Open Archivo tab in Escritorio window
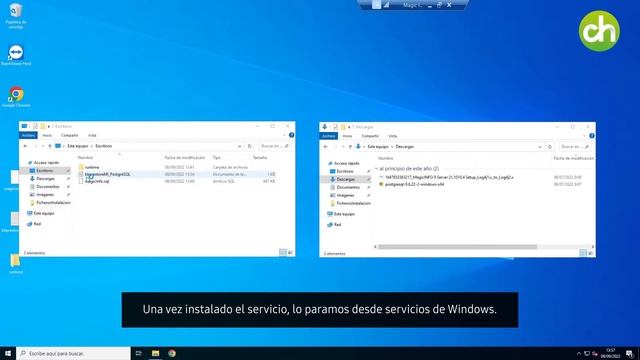The width and height of the screenshot is (640, 360). coord(28,135)
